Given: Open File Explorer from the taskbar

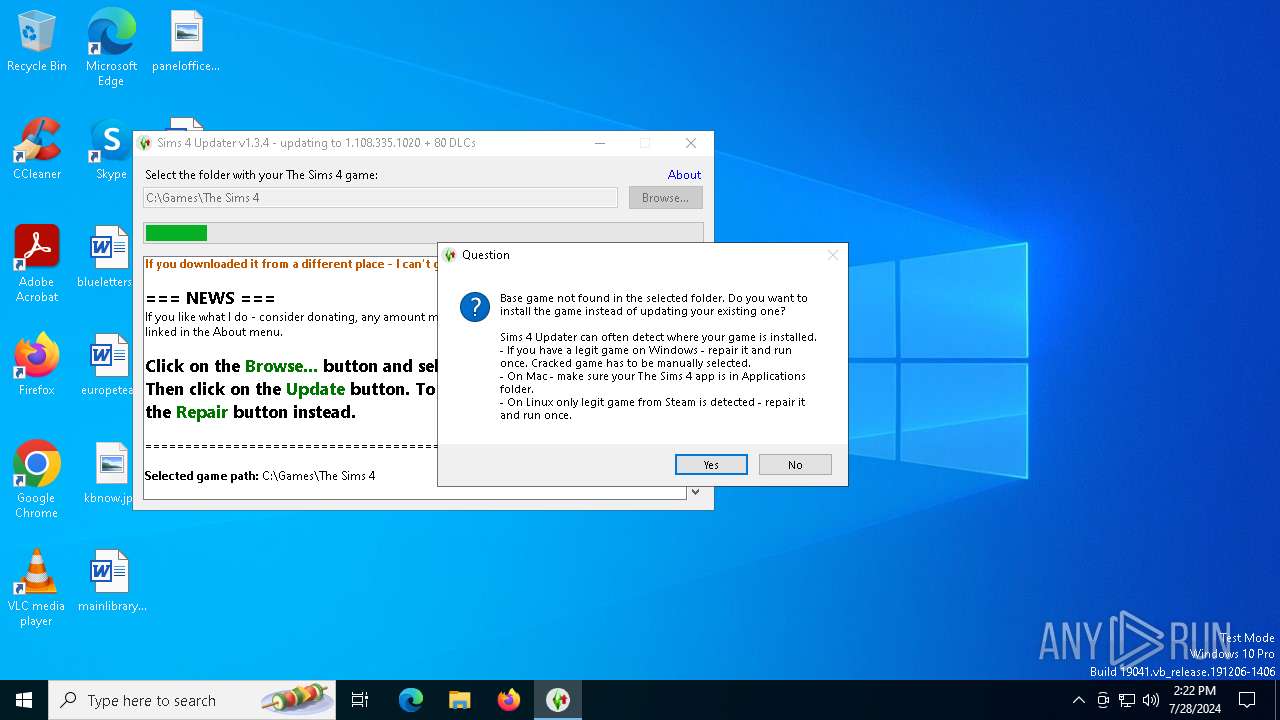Looking at the screenshot, I should pos(460,700).
